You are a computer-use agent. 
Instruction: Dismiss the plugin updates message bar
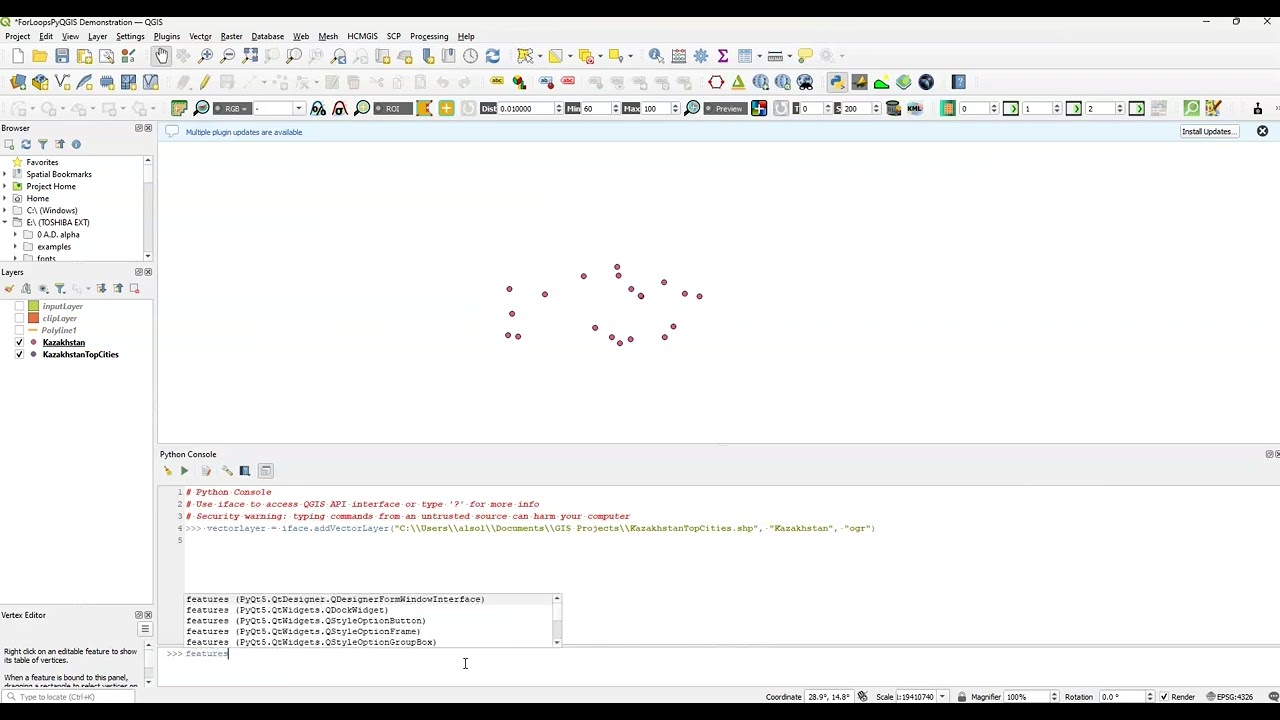(x=1262, y=131)
